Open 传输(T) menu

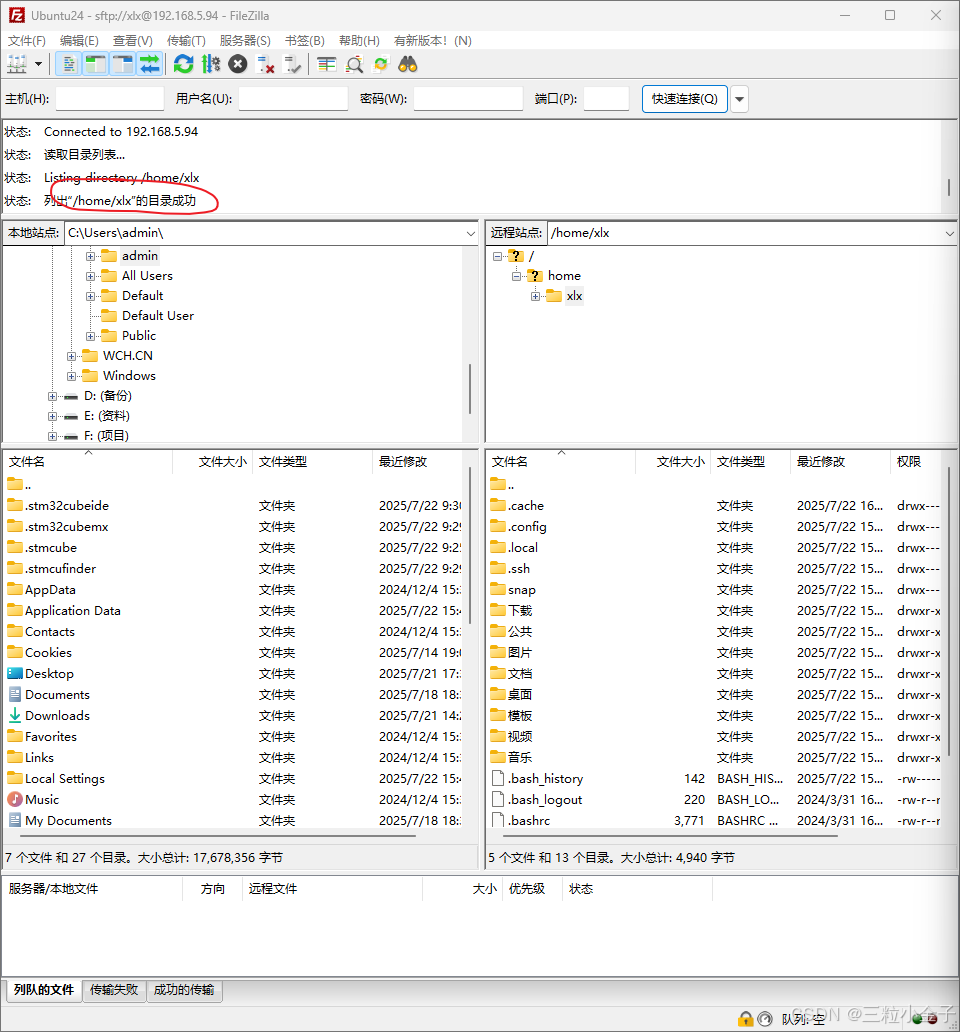186,41
